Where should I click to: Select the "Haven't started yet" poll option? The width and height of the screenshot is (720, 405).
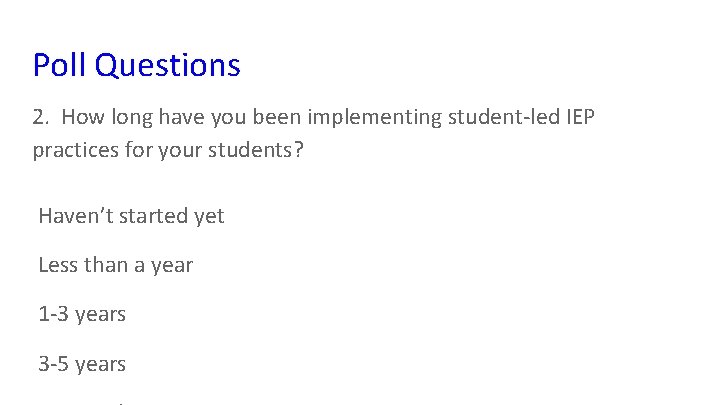[131, 216]
